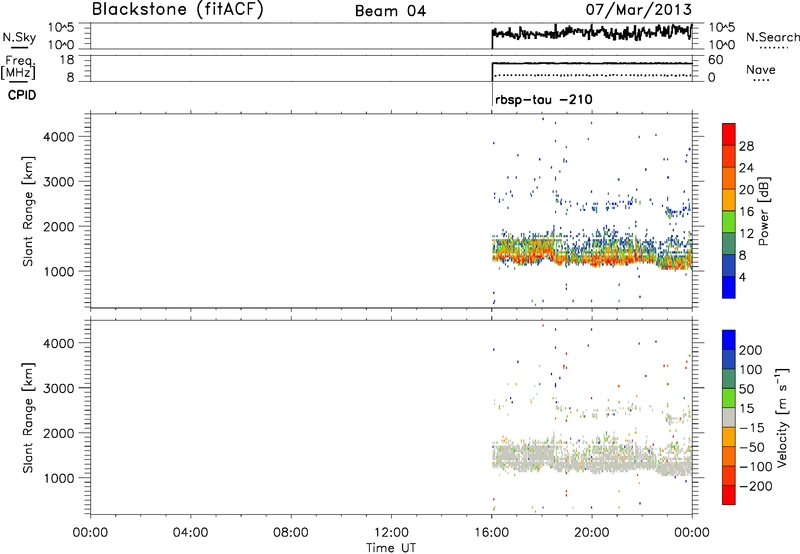Click the "Blackstone (fitACF)" plot title
Viewport: 800px width, 554px height.
(x=178, y=9)
